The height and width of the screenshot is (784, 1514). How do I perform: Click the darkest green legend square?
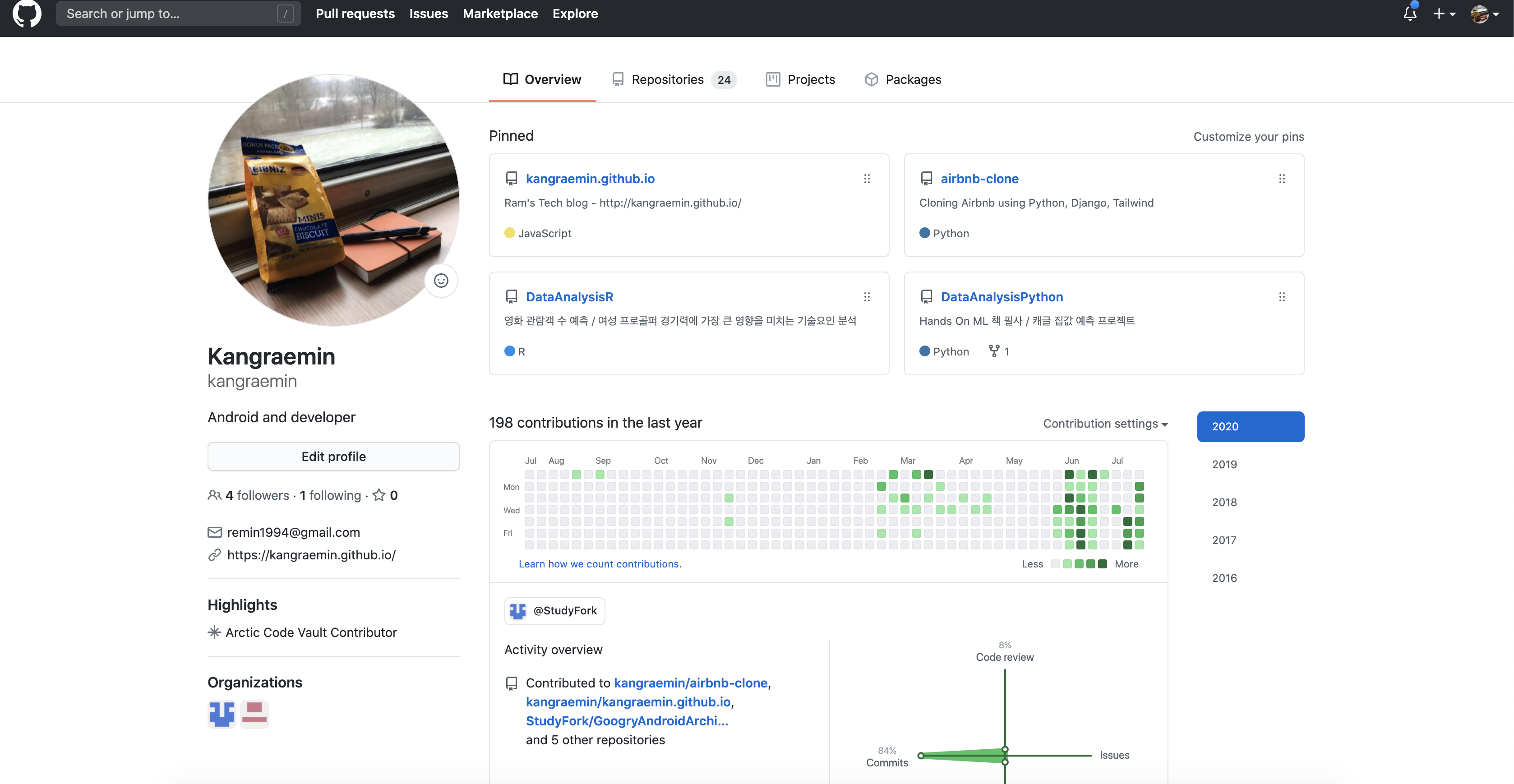click(x=1103, y=563)
